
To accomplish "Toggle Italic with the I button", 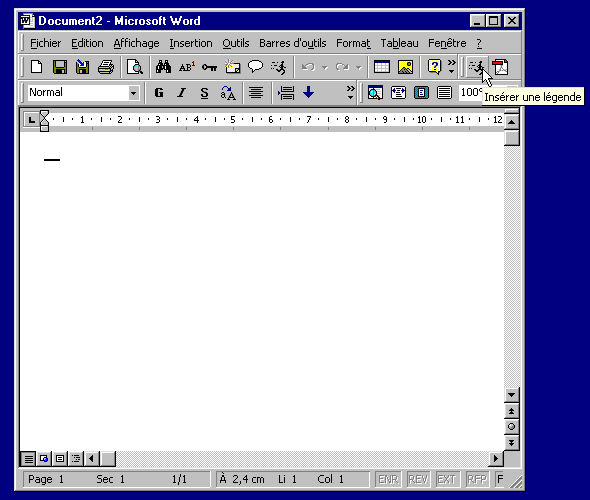I will pyautogui.click(x=182, y=93).
